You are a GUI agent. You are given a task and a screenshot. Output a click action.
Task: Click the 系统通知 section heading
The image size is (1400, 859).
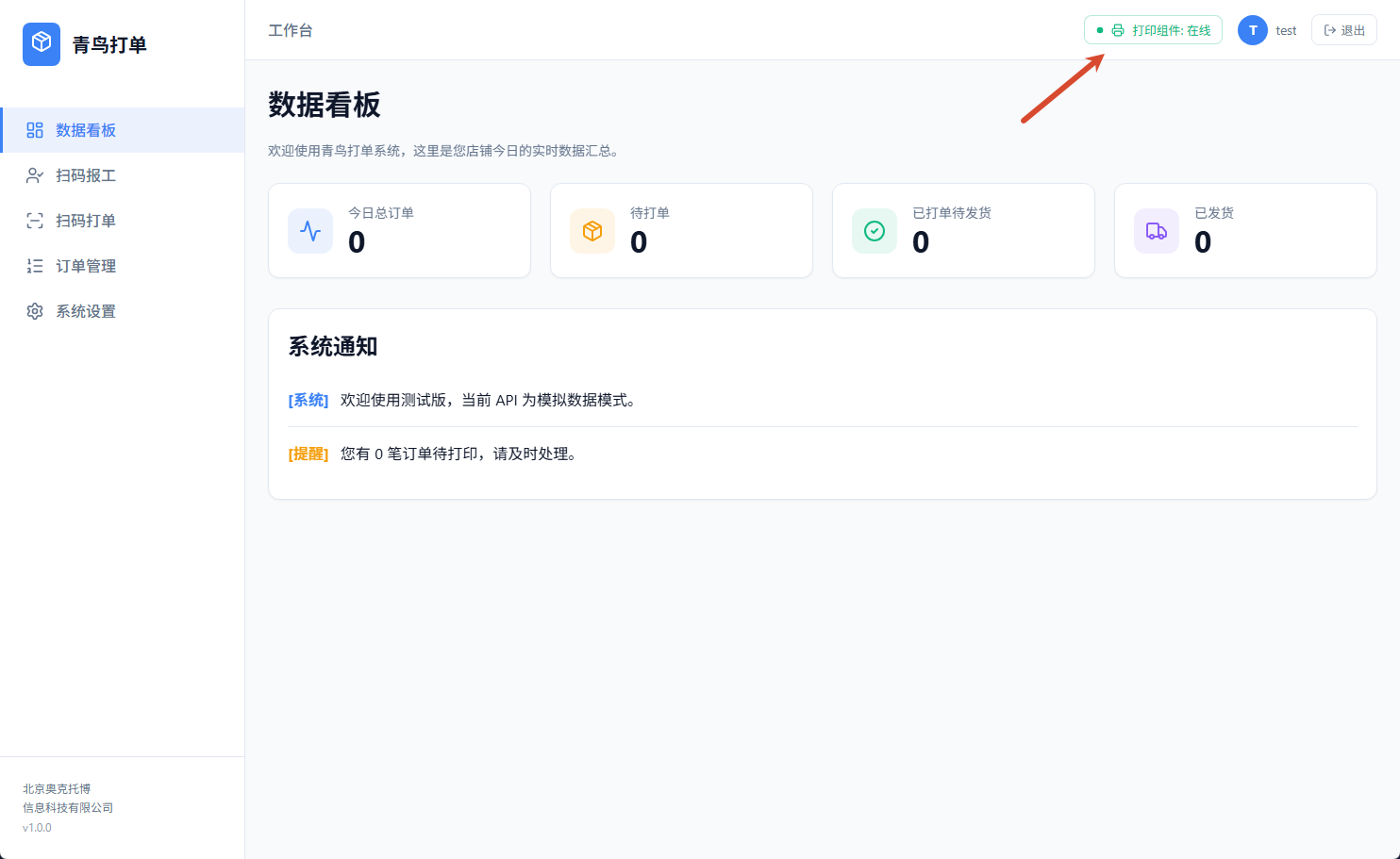[x=333, y=347]
